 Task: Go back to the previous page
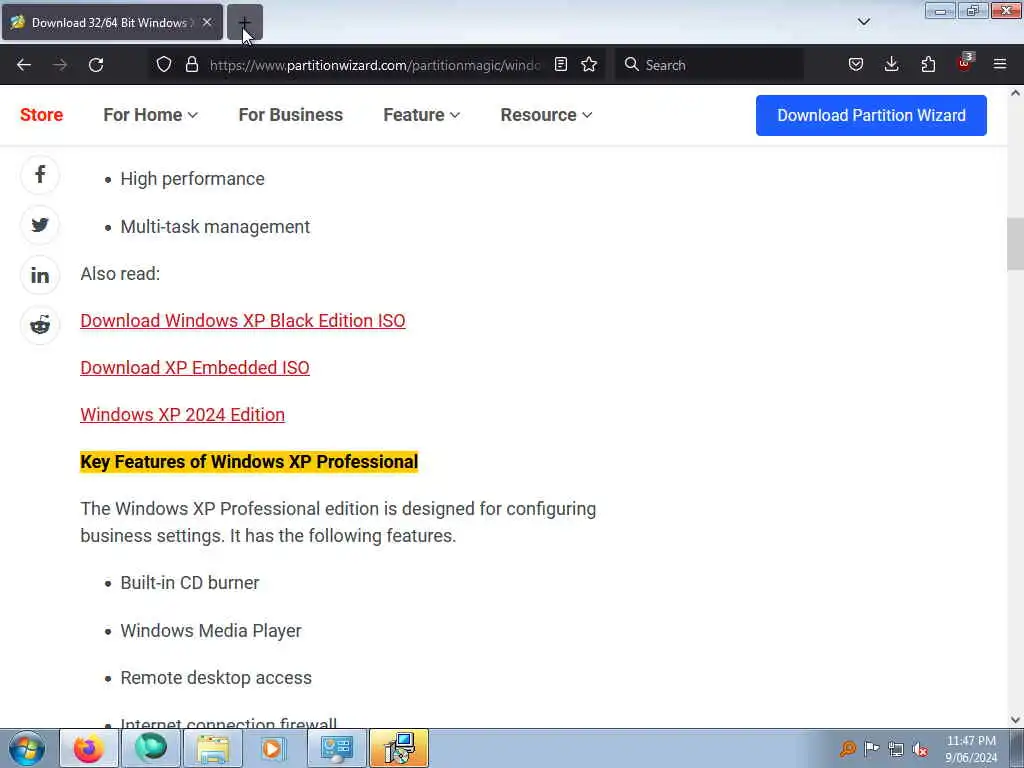(24, 65)
